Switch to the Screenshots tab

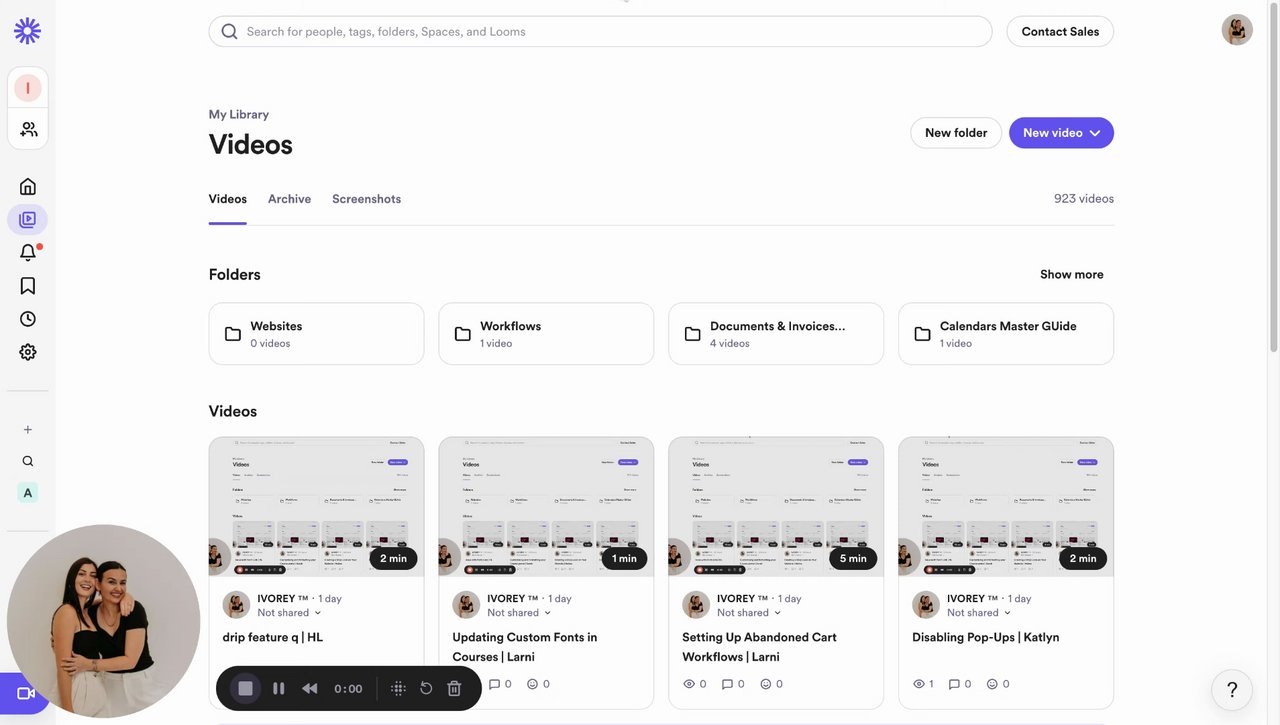point(366,199)
